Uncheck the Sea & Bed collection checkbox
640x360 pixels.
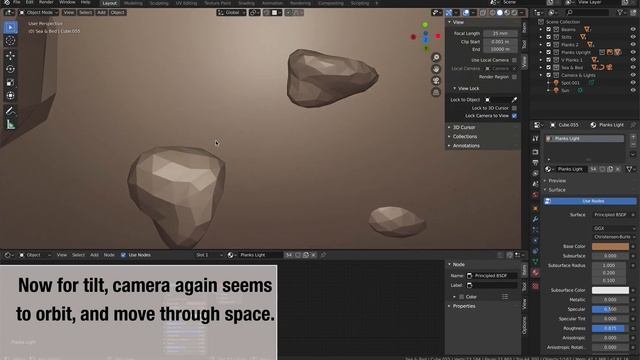pos(549,67)
